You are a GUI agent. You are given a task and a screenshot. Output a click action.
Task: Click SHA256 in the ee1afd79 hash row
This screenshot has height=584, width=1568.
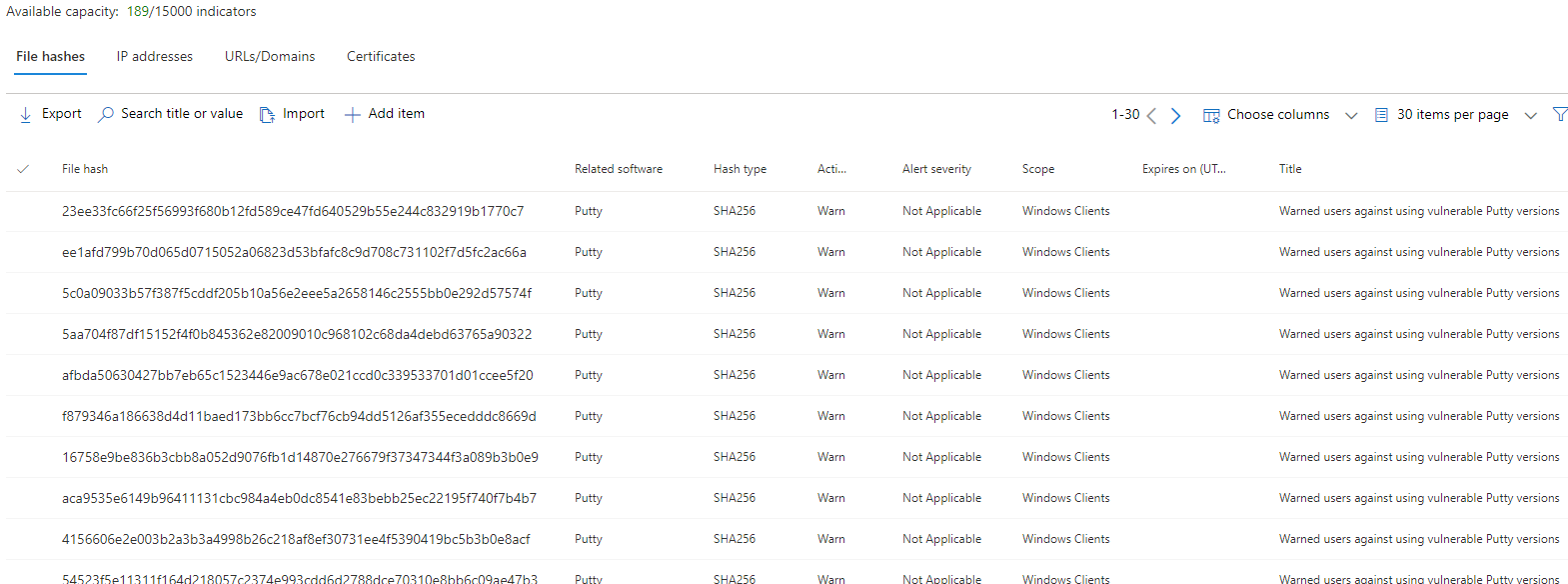(735, 252)
